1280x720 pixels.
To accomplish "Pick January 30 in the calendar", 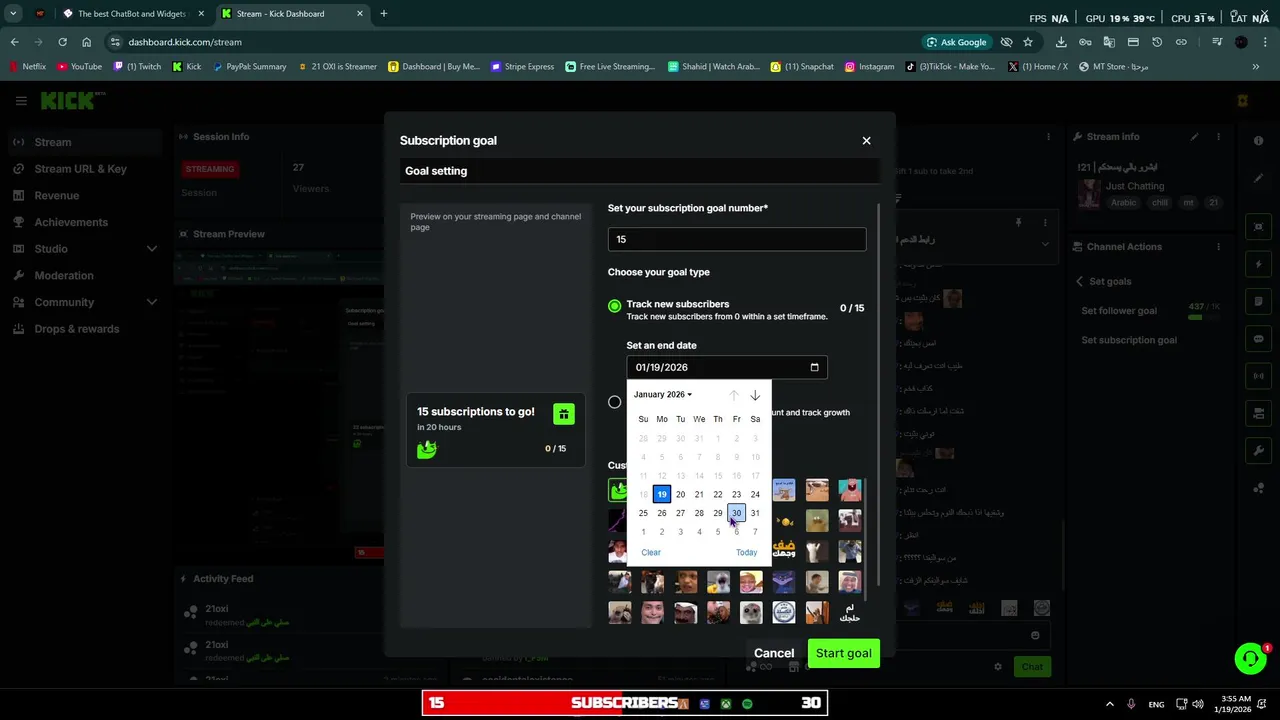I will point(736,513).
